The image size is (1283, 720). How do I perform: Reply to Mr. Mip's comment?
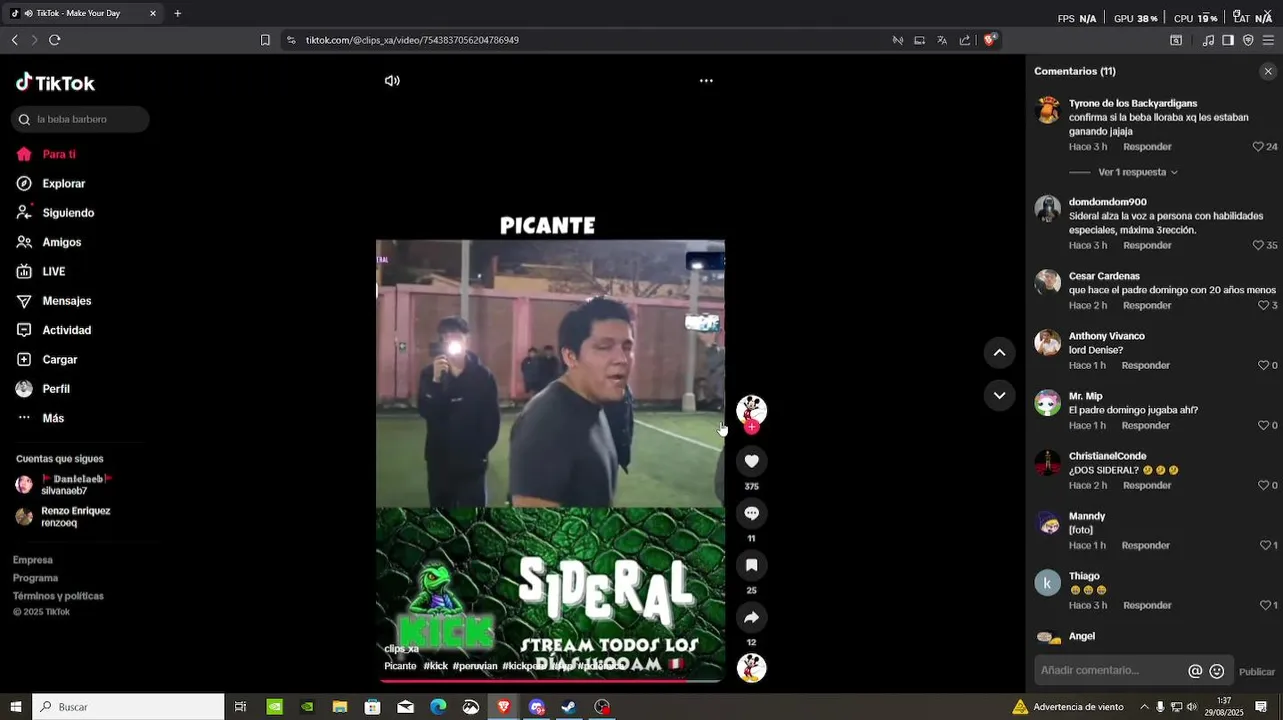[1146, 425]
